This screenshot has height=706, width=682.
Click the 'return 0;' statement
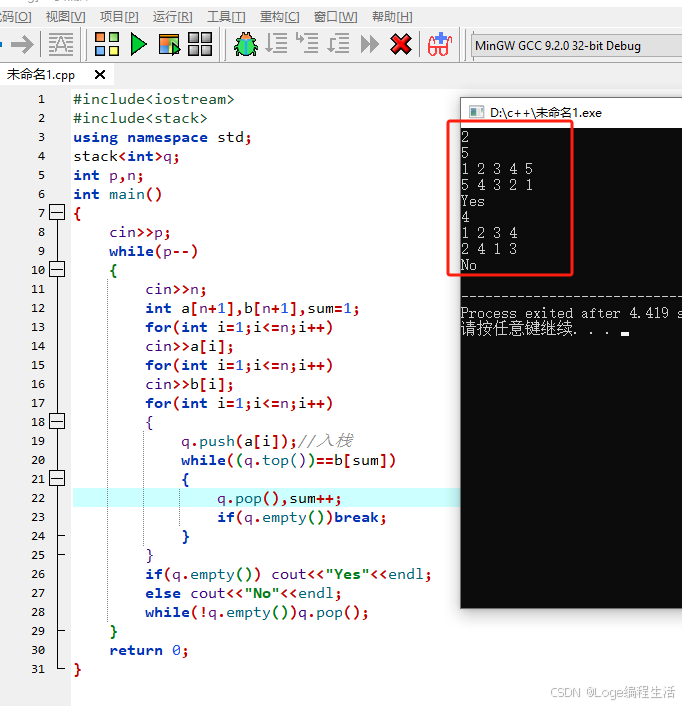pyautogui.click(x=149, y=650)
